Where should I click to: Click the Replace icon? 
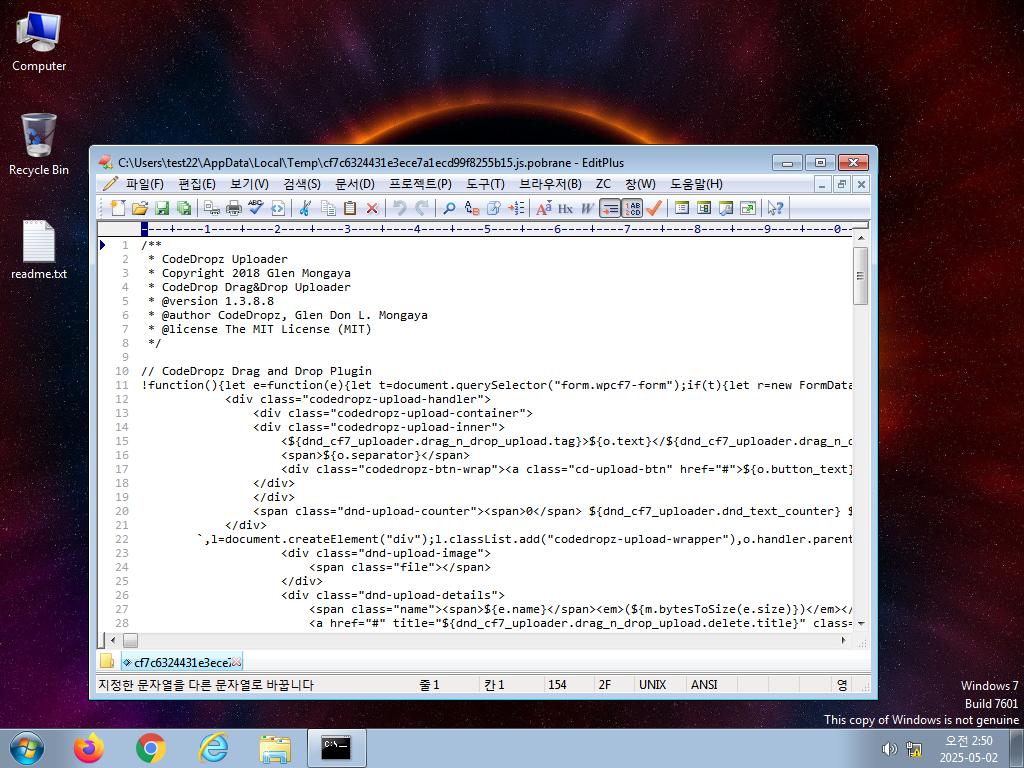(472, 208)
